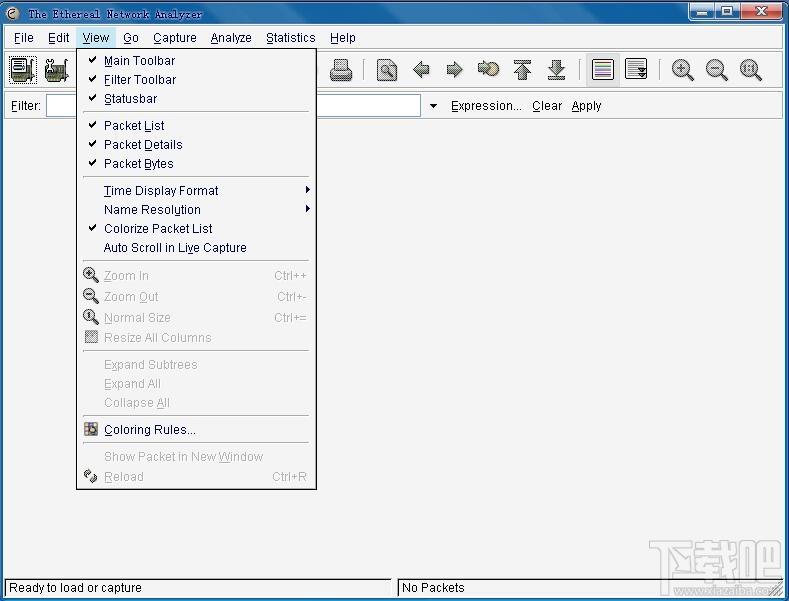
Task: Expand the Name Resolution submenu
Action: pos(196,209)
